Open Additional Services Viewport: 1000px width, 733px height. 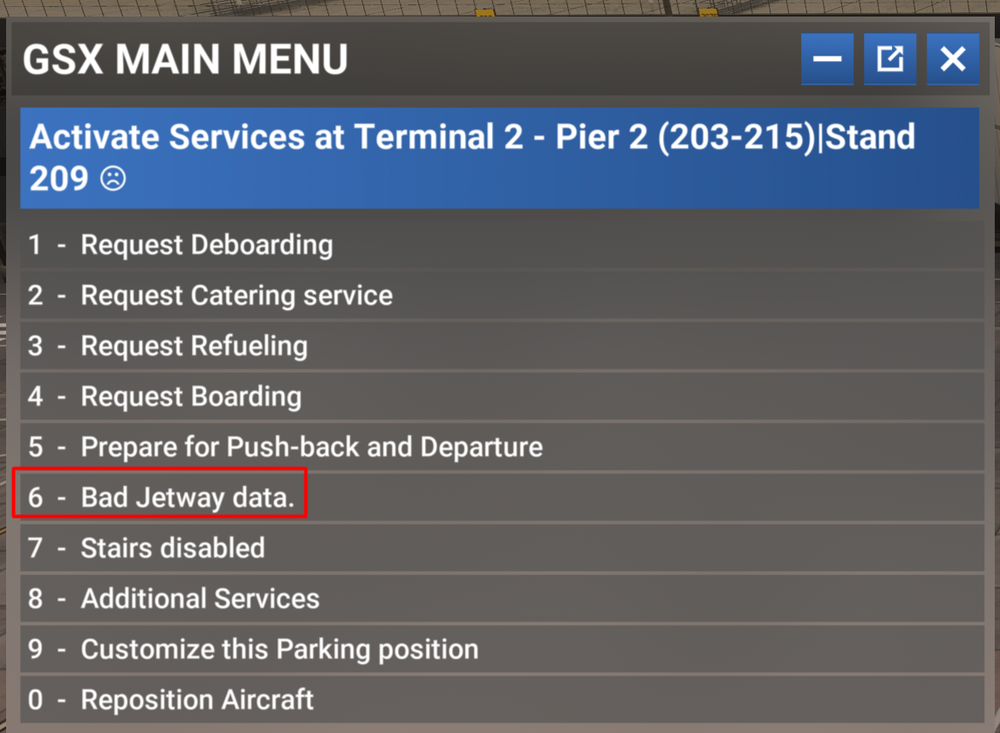click(x=200, y=599)
